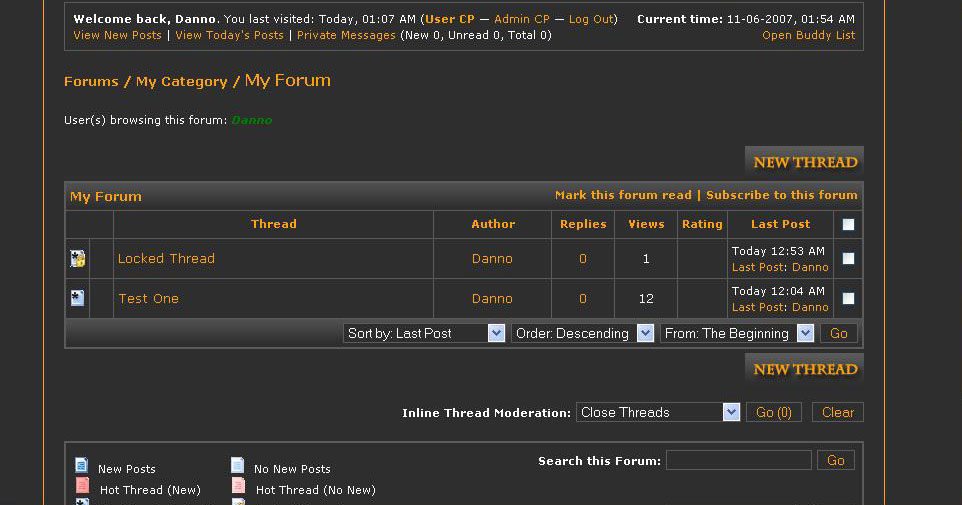Open the Test One thread
The height and width of the screenshot is (505, 962).
[148, 299]
